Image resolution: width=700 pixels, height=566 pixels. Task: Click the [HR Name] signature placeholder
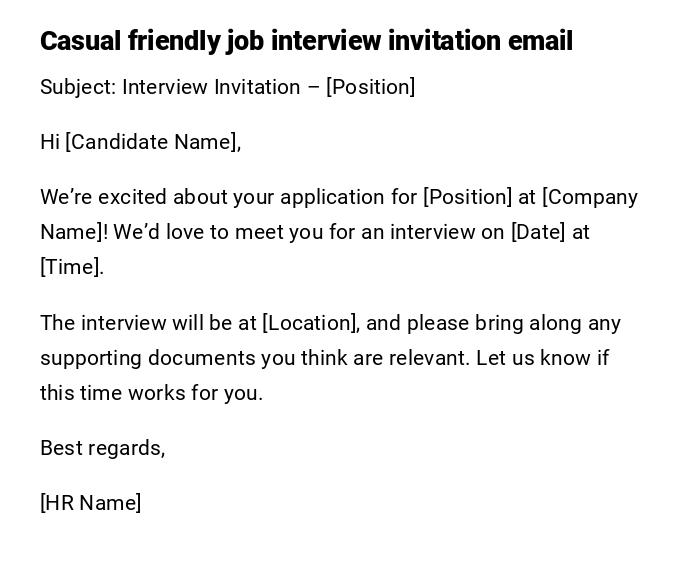[90, 503]
